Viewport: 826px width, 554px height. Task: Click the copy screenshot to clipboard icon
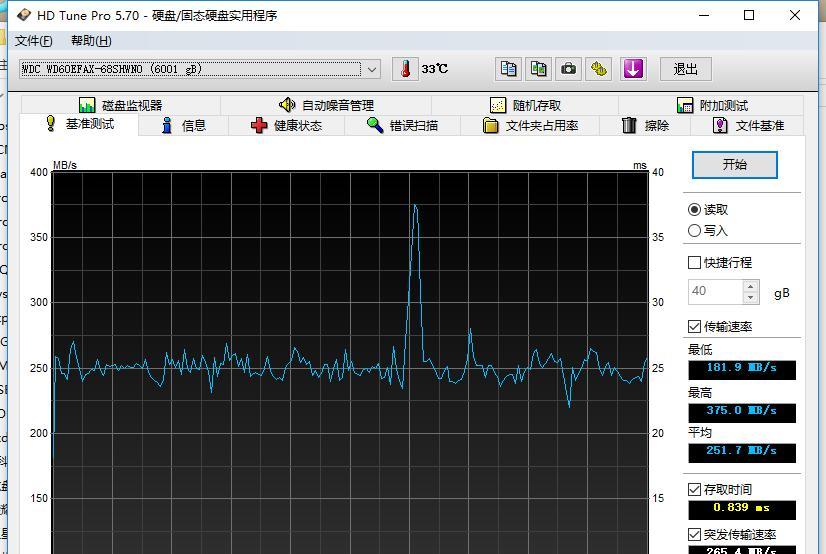click(x=538, y=69)
